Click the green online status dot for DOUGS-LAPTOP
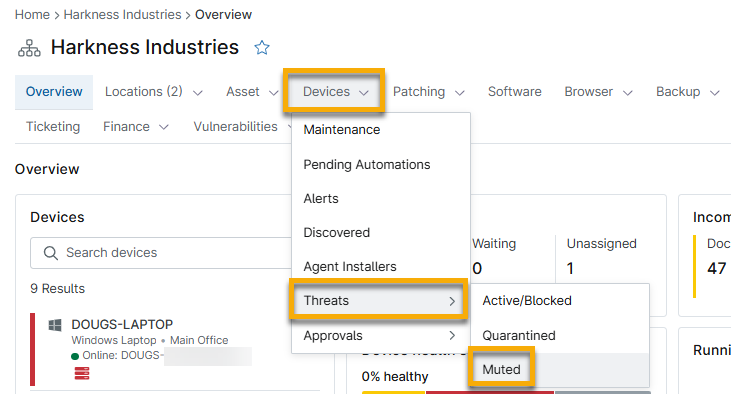This screenshot has height=394, width=731. click(75, 356)
